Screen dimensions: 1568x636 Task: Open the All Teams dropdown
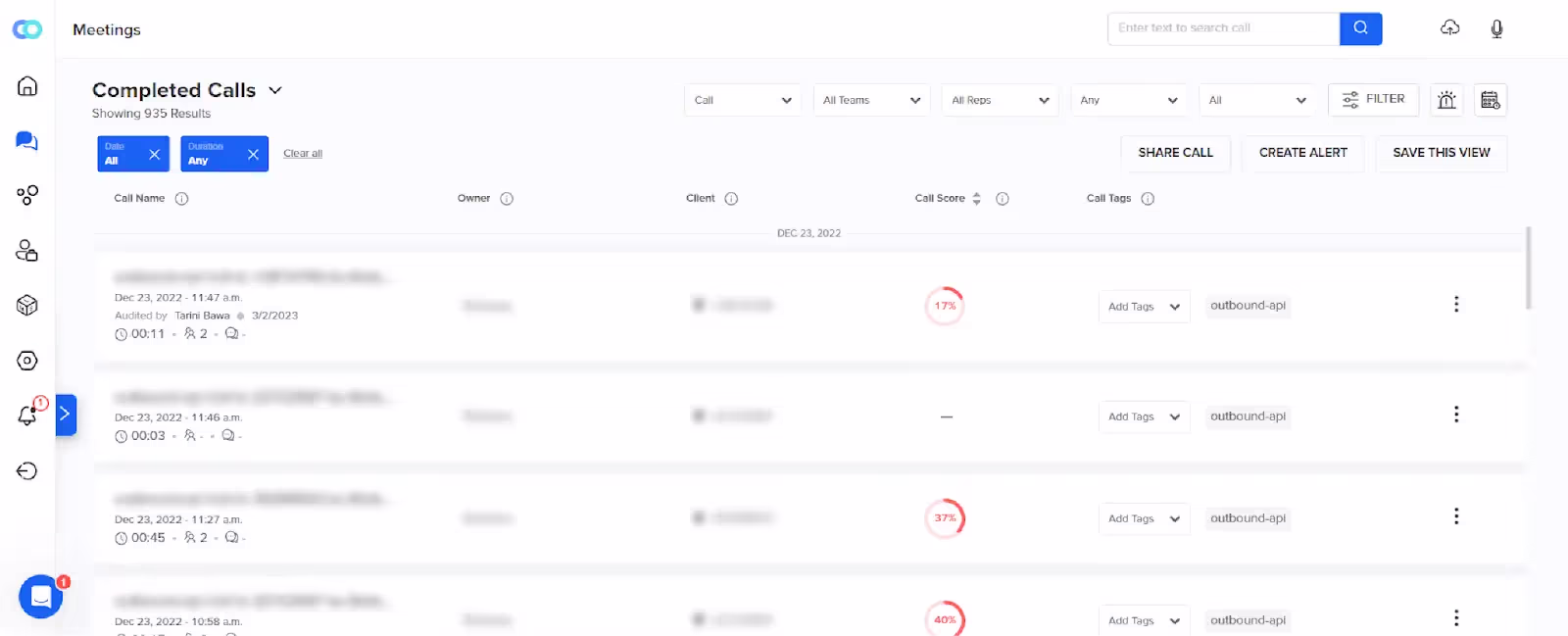pos(872,100)
